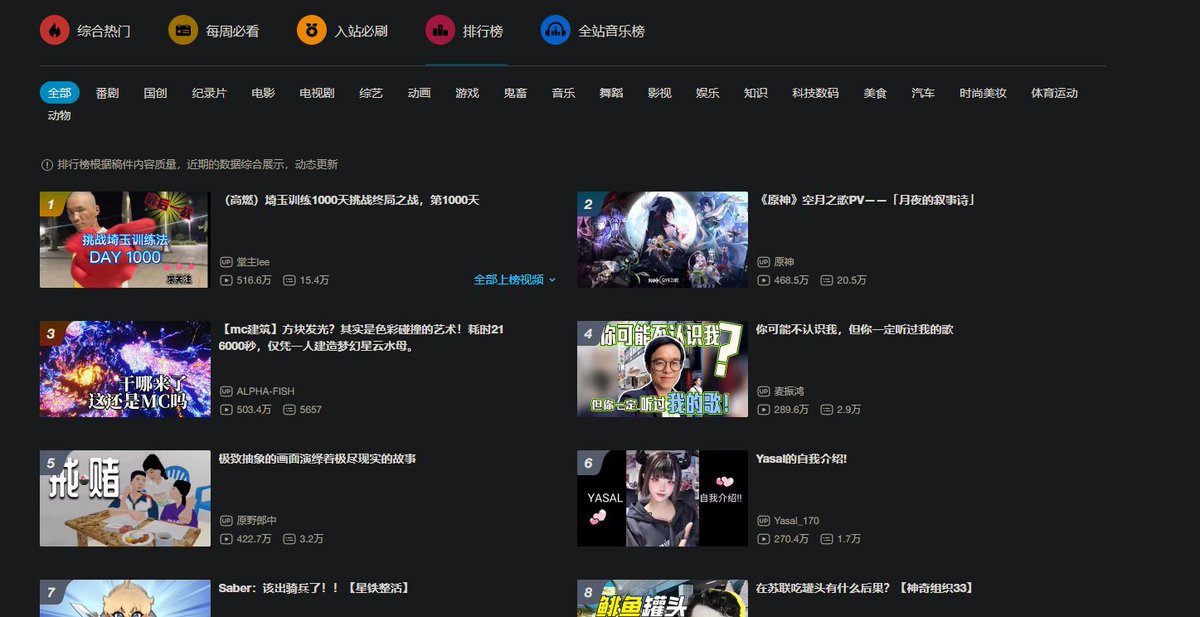Click the play-count icon beside 289.6万
Viewport: 1200px width, 617px height.
764,410
